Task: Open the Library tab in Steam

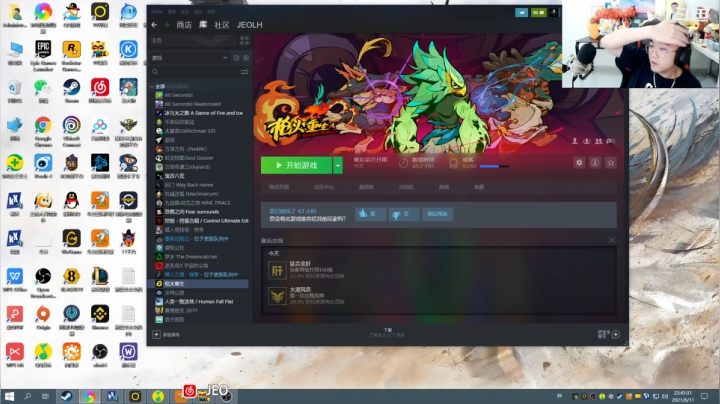Action: (203, 25)
